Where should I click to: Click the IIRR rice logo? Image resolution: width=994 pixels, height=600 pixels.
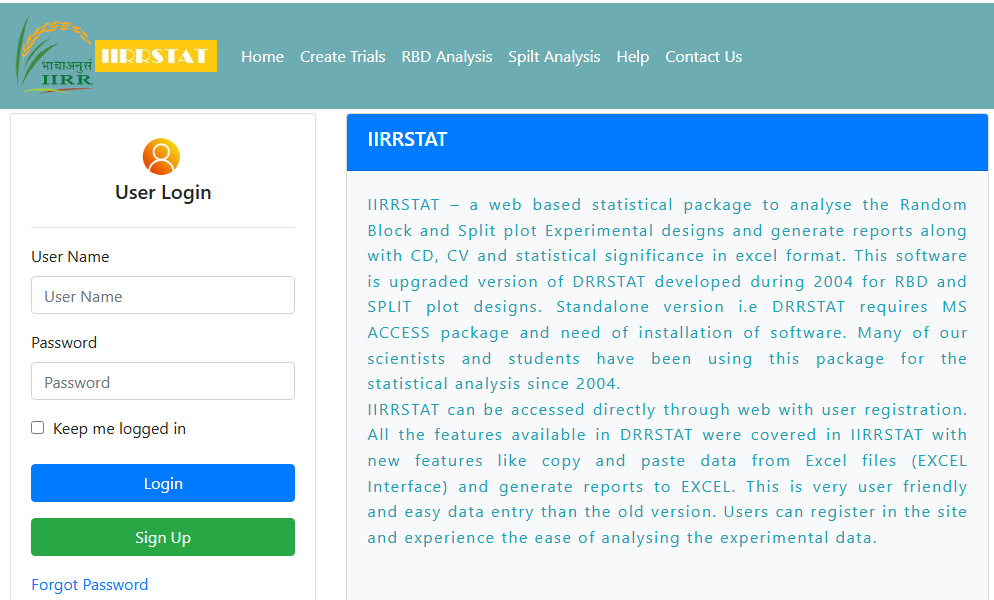pos(54,57)
